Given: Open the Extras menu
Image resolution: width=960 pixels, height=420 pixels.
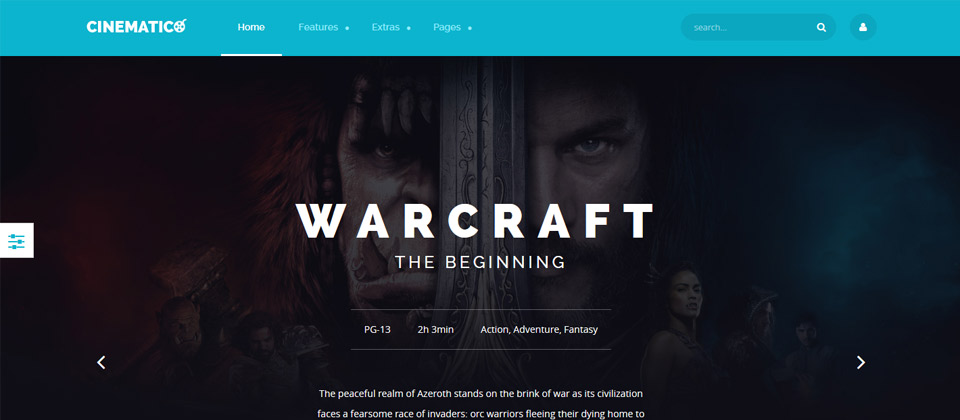Looking at the screenshot, I should click(385, 28).
